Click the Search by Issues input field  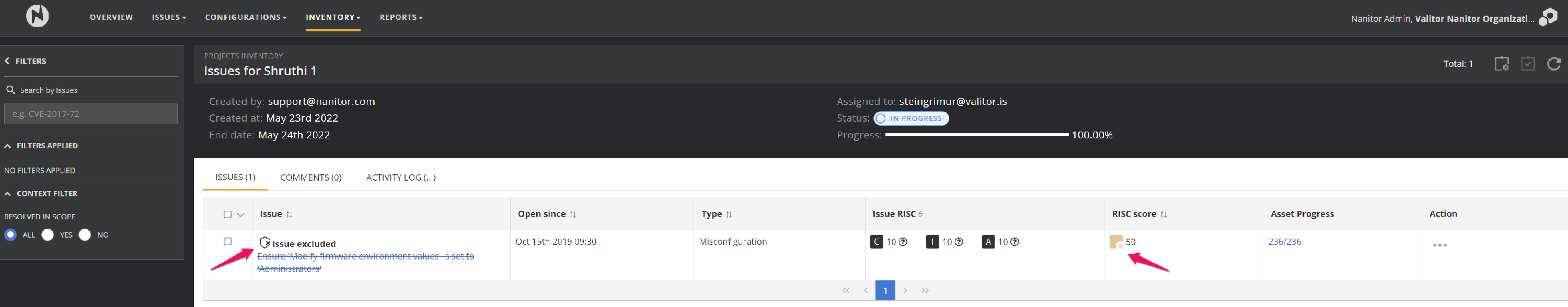91,114
